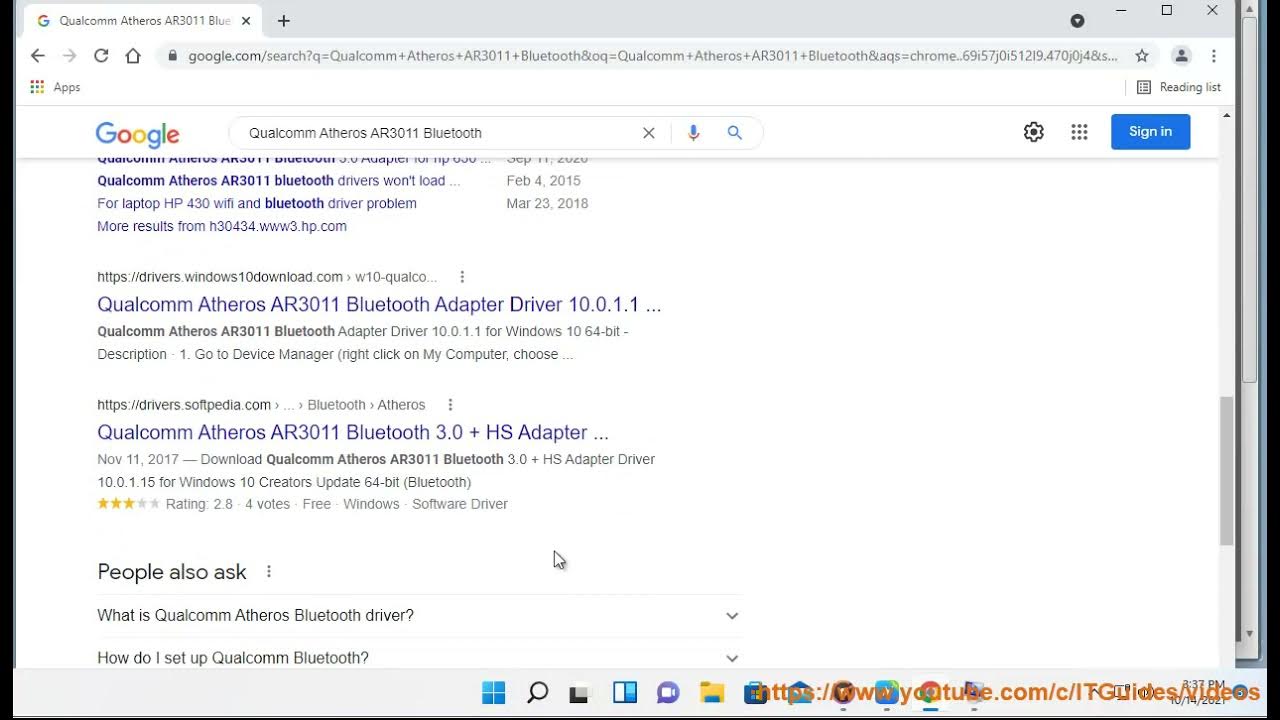Screen dimensions: 1280x720
Task: Click the Google logo
Action: 137,134
